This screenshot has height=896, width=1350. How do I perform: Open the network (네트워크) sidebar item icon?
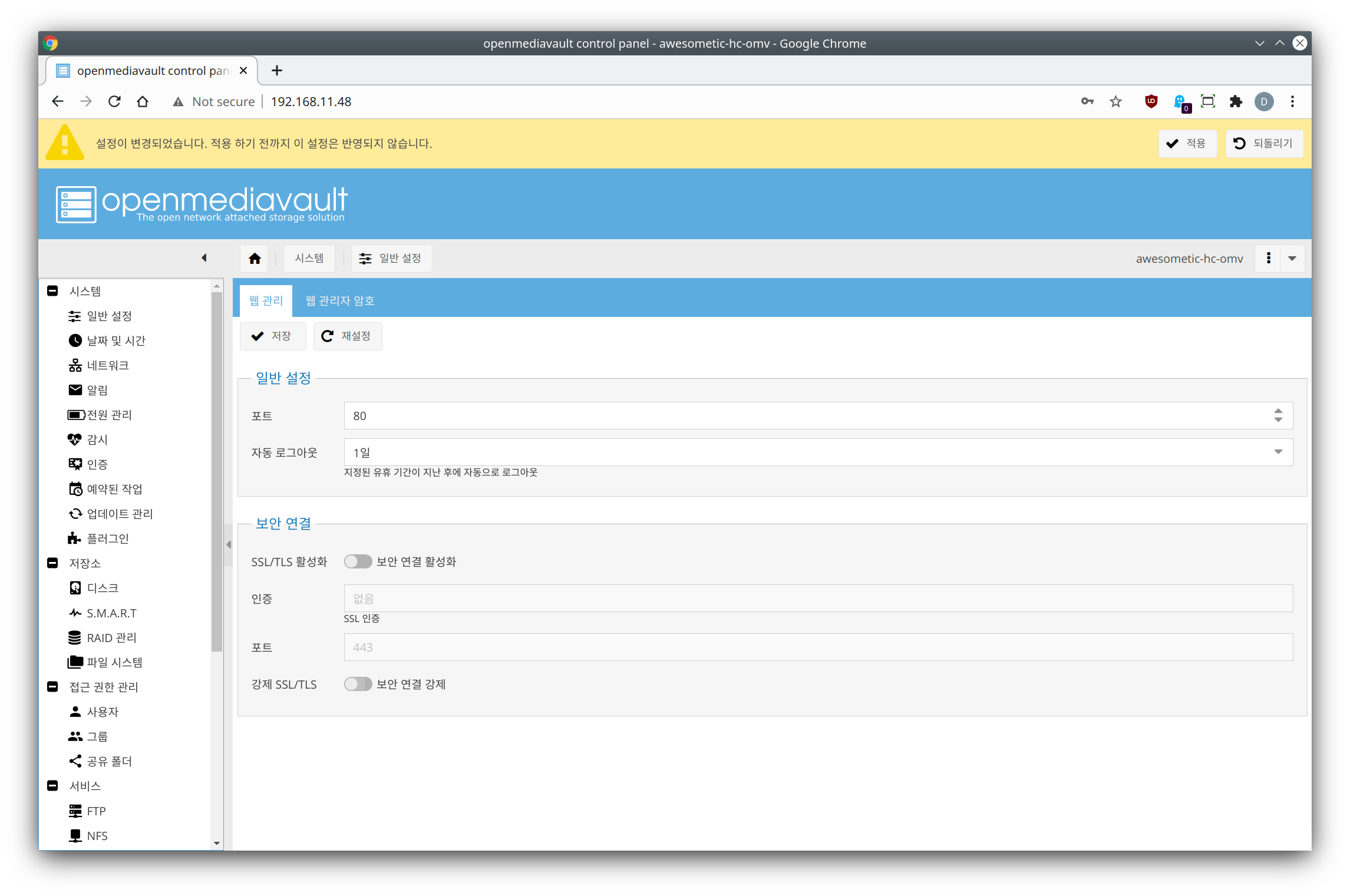pyautogui.click(x=75, y=365)
